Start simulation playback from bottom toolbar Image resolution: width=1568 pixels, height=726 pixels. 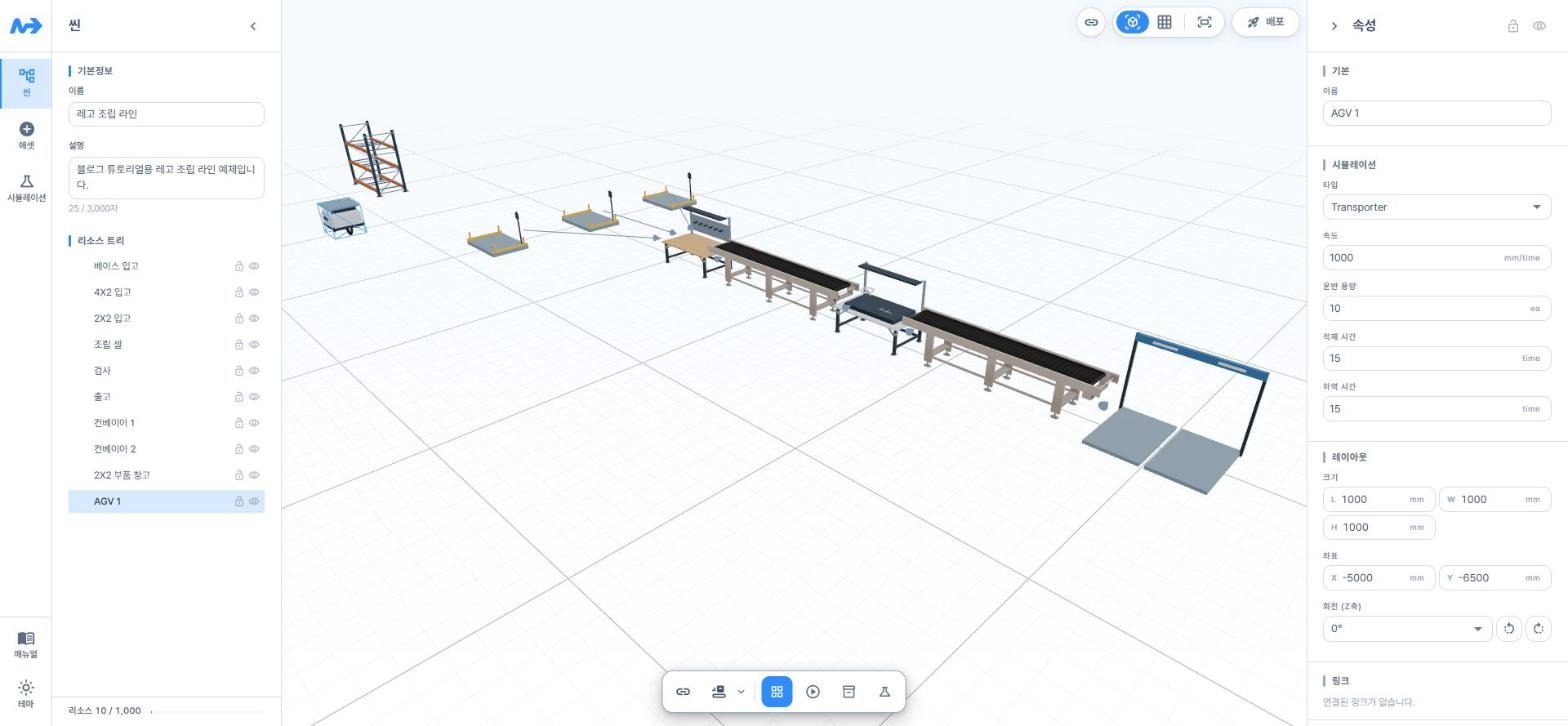[x=813, y=692]
